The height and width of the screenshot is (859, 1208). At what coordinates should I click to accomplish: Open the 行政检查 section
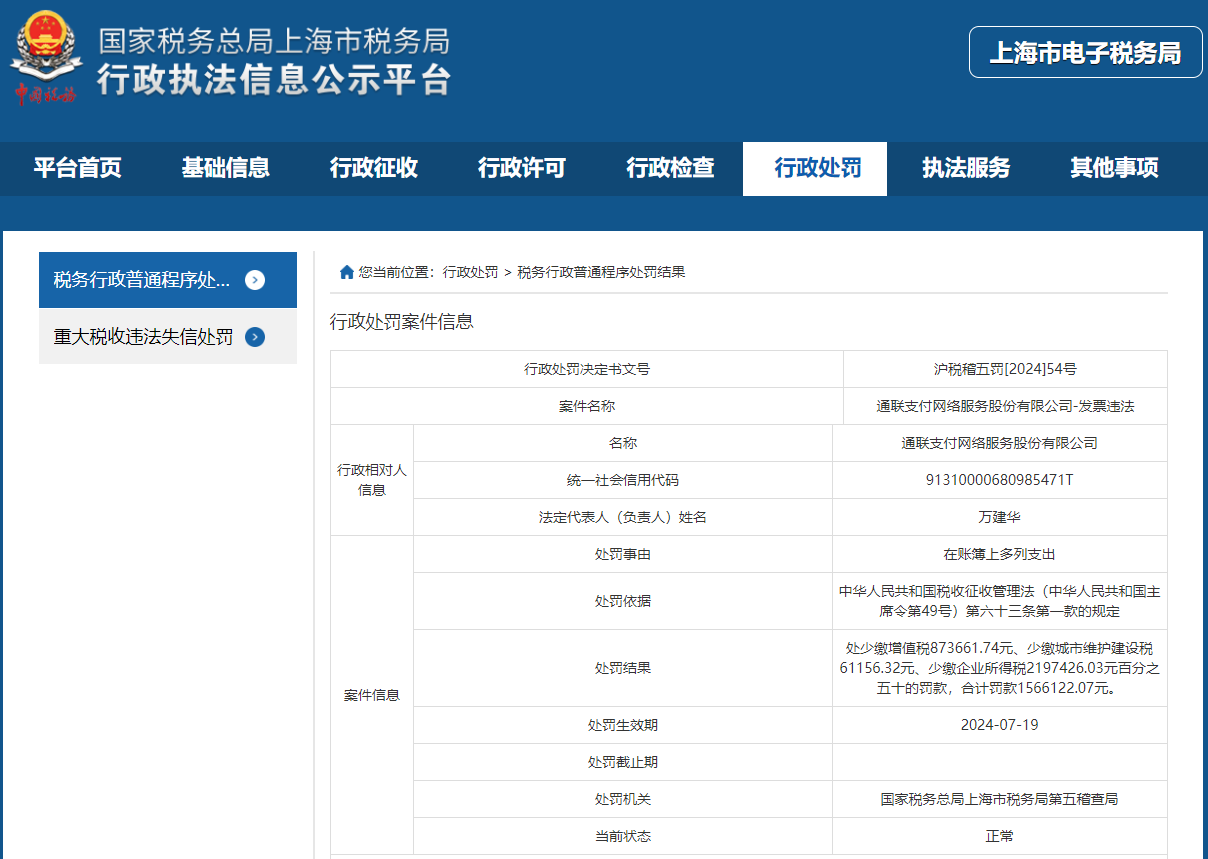pos(670,168)
